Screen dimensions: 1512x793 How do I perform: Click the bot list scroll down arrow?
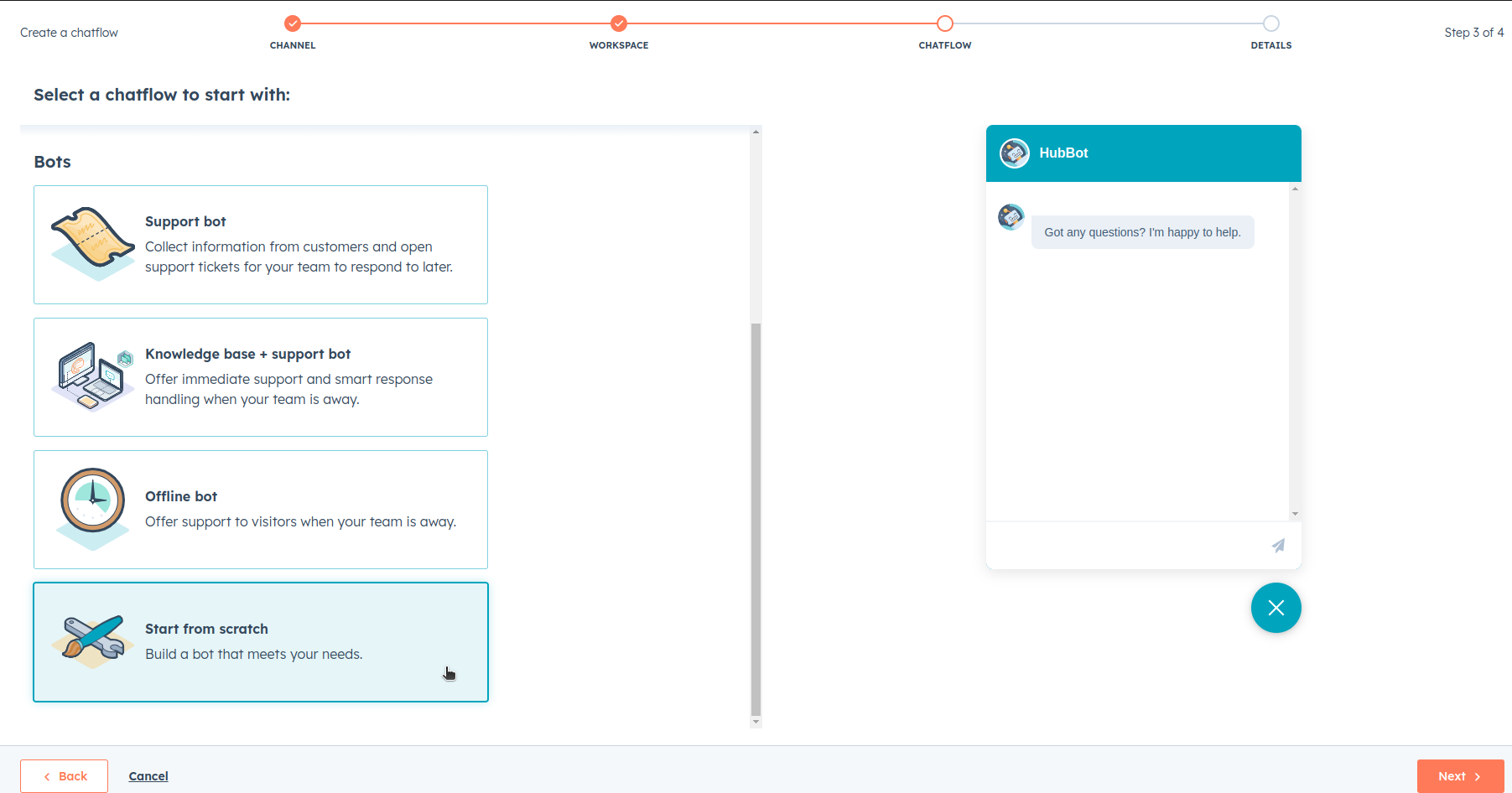click(756, 722)
